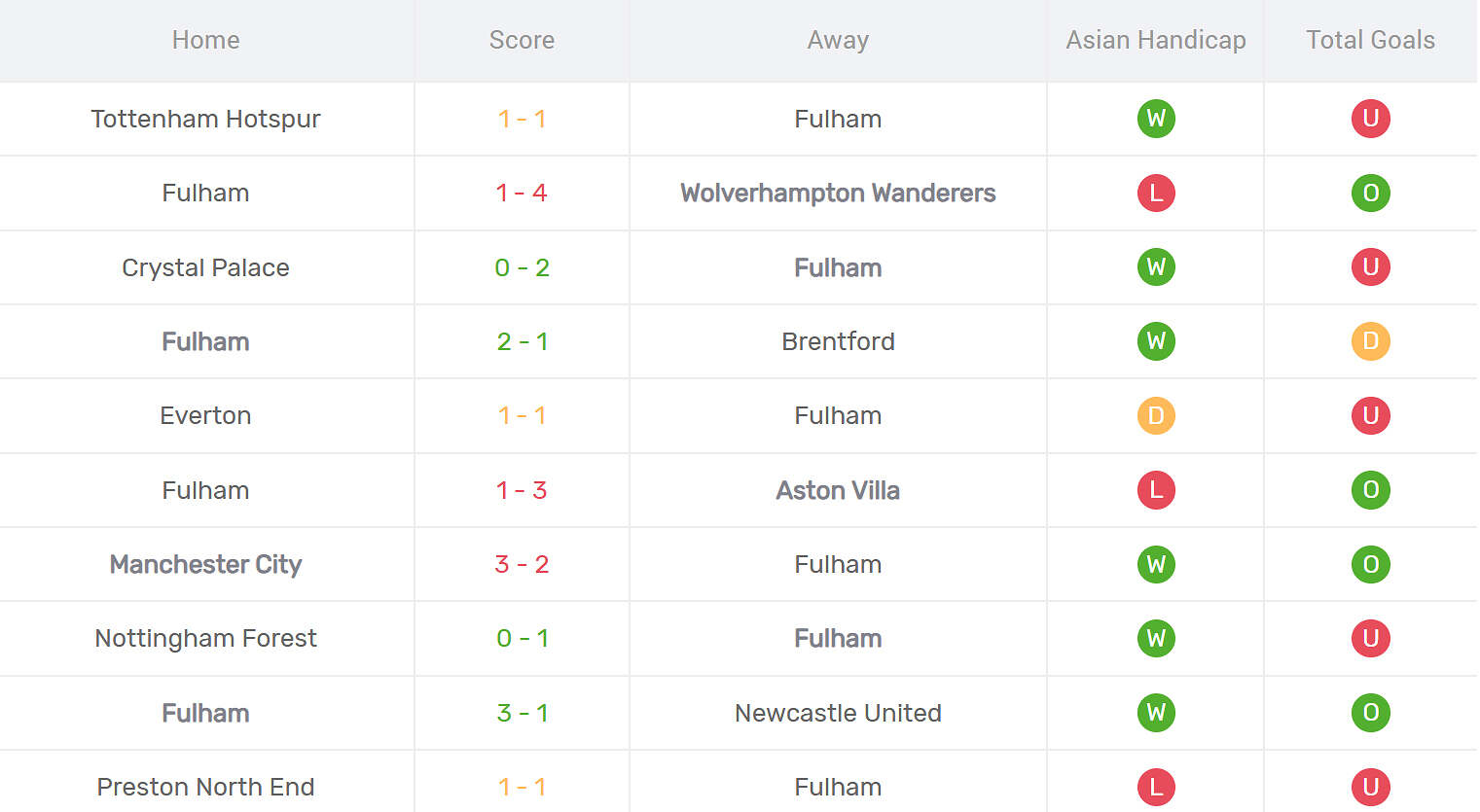This screenshot has width=1480, height=812.
Task: Open the Wolverhampton Wanderers team link
Action: click(x=838, y=193)
